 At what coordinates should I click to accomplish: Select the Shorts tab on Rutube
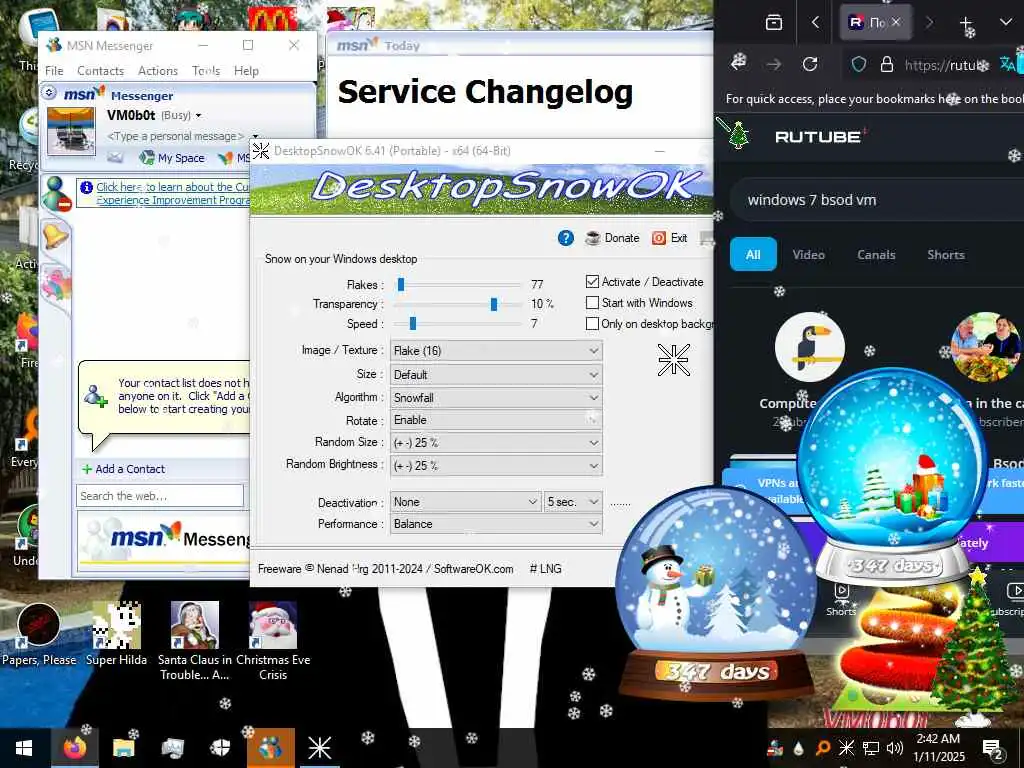pos(946,255)
